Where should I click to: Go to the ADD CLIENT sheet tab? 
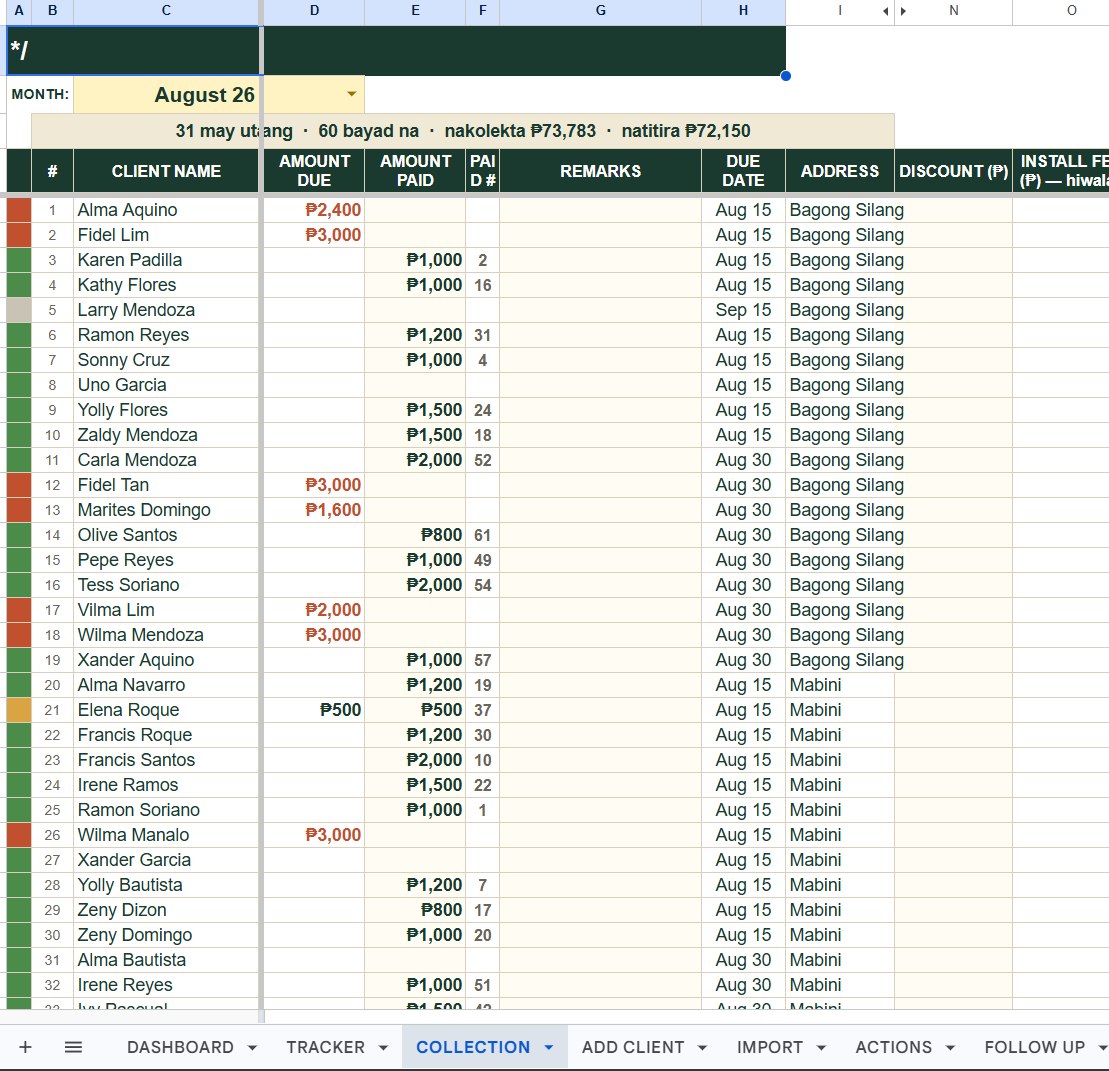(x=633, y=1047)
